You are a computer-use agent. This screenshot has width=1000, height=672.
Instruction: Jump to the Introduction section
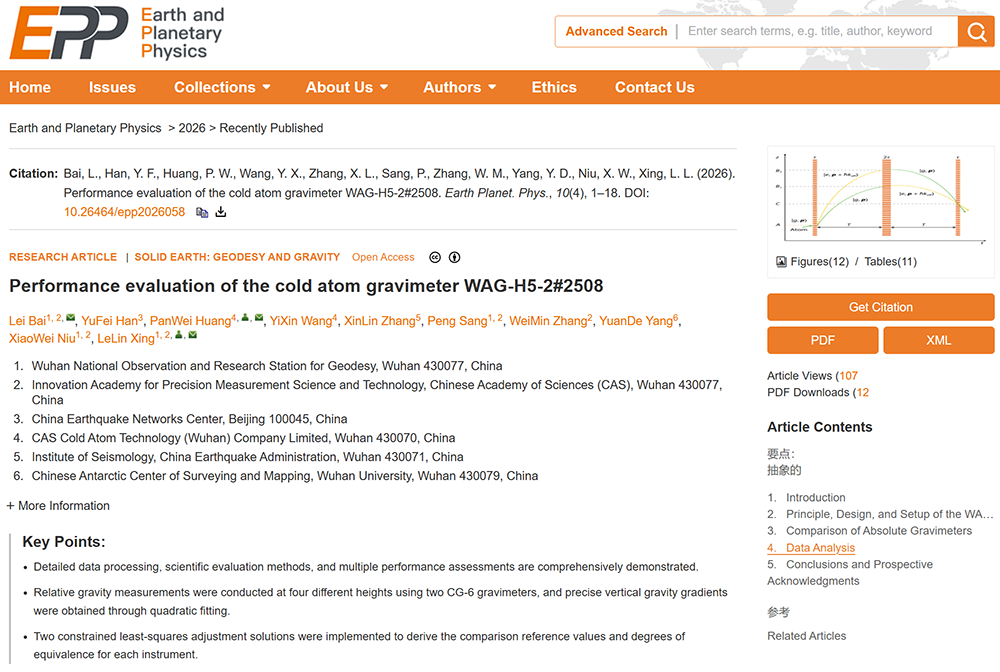click(816, 497)
